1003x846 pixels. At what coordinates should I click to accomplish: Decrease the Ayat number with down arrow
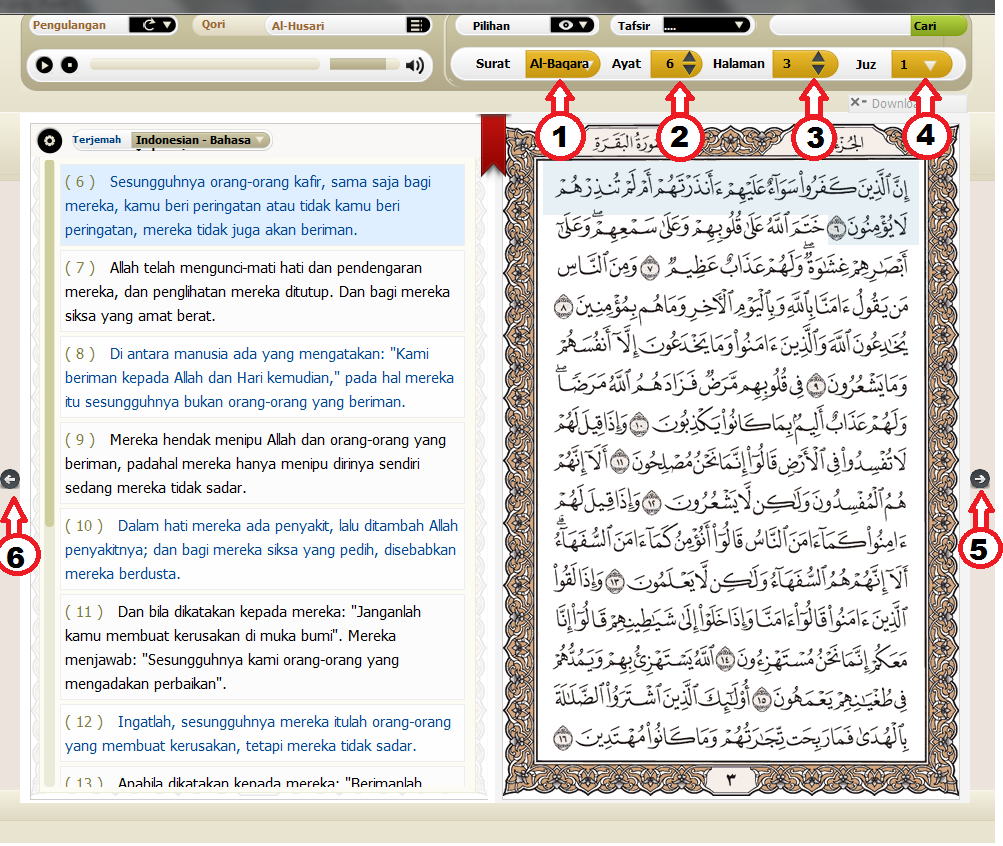(x=689, y=70)
